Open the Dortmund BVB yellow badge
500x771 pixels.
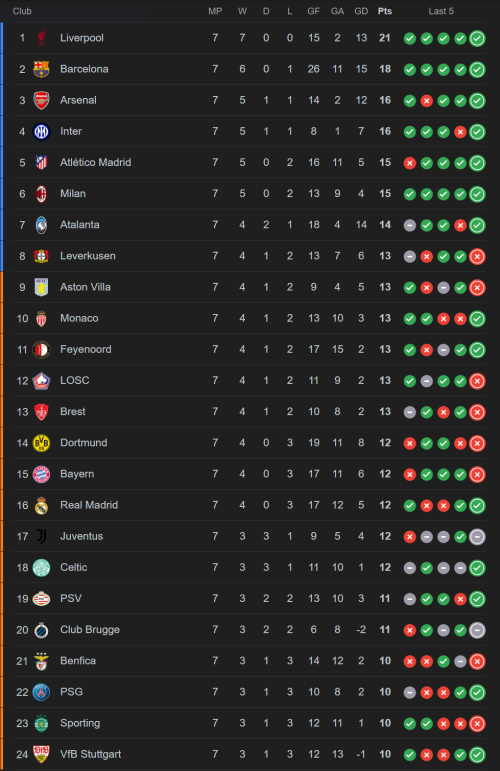41,443
